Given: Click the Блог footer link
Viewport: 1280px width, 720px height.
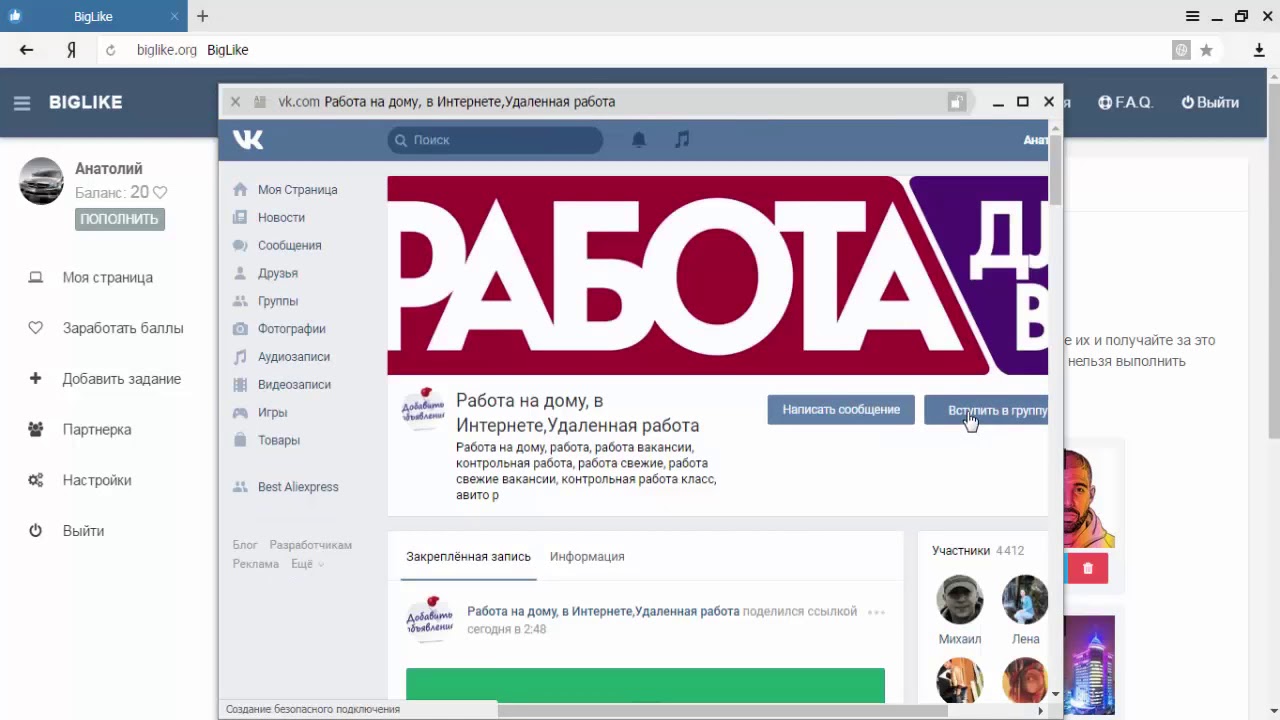Looking at the screenshot, I should 245,545.
